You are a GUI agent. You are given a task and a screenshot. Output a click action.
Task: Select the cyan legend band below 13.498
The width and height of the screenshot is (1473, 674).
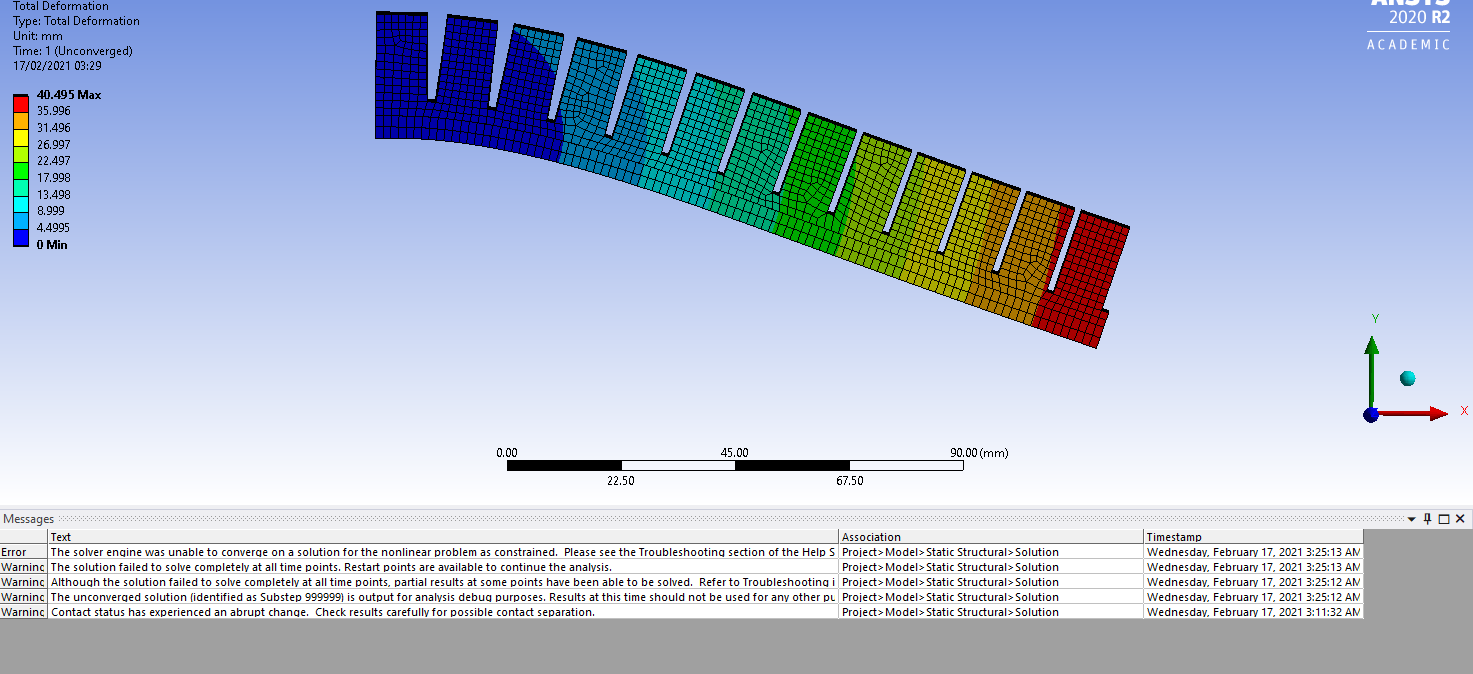click(x=21, y=204)
